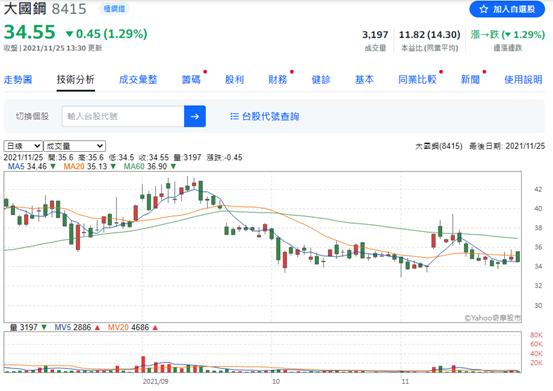Click the 櫃價證 badge next to 8415

(x=114, y=9)
